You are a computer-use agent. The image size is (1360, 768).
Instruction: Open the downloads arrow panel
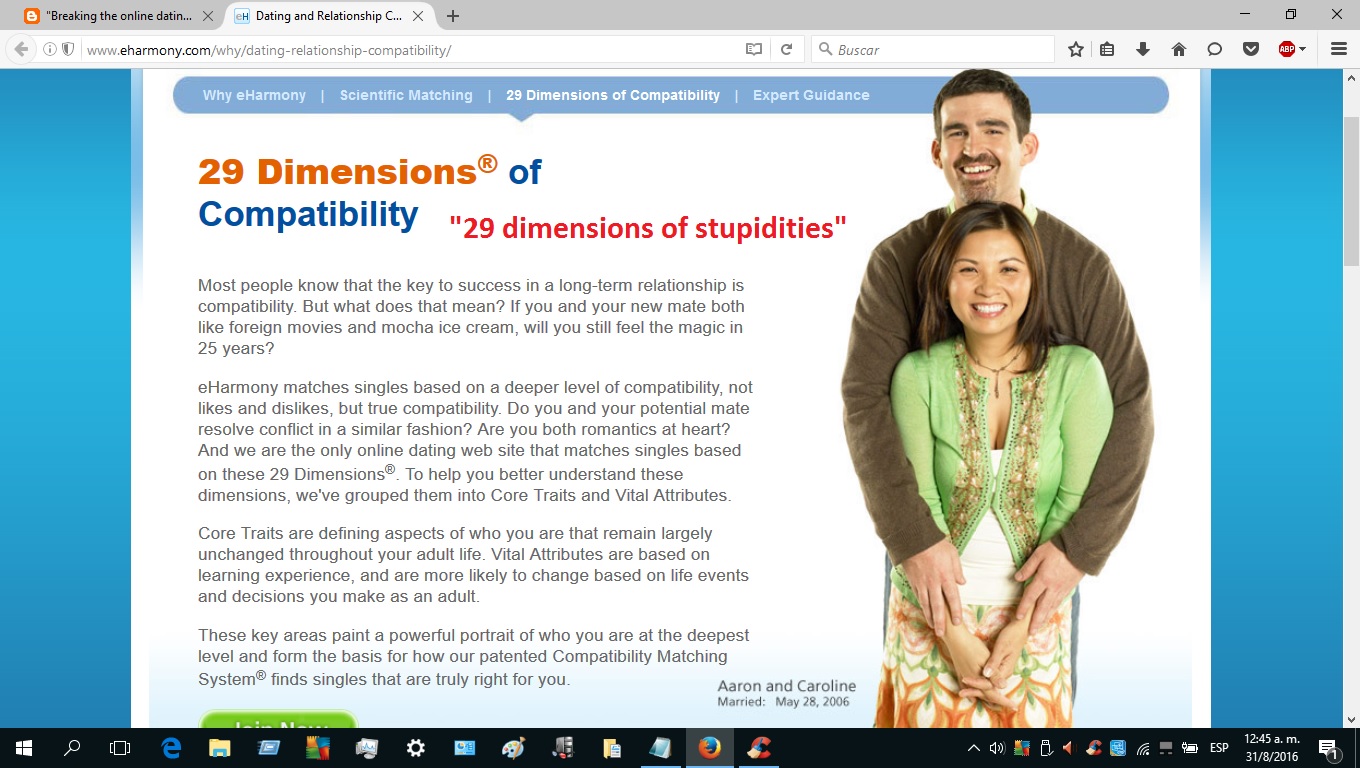pyautogui.click(x=1143, y=49)
